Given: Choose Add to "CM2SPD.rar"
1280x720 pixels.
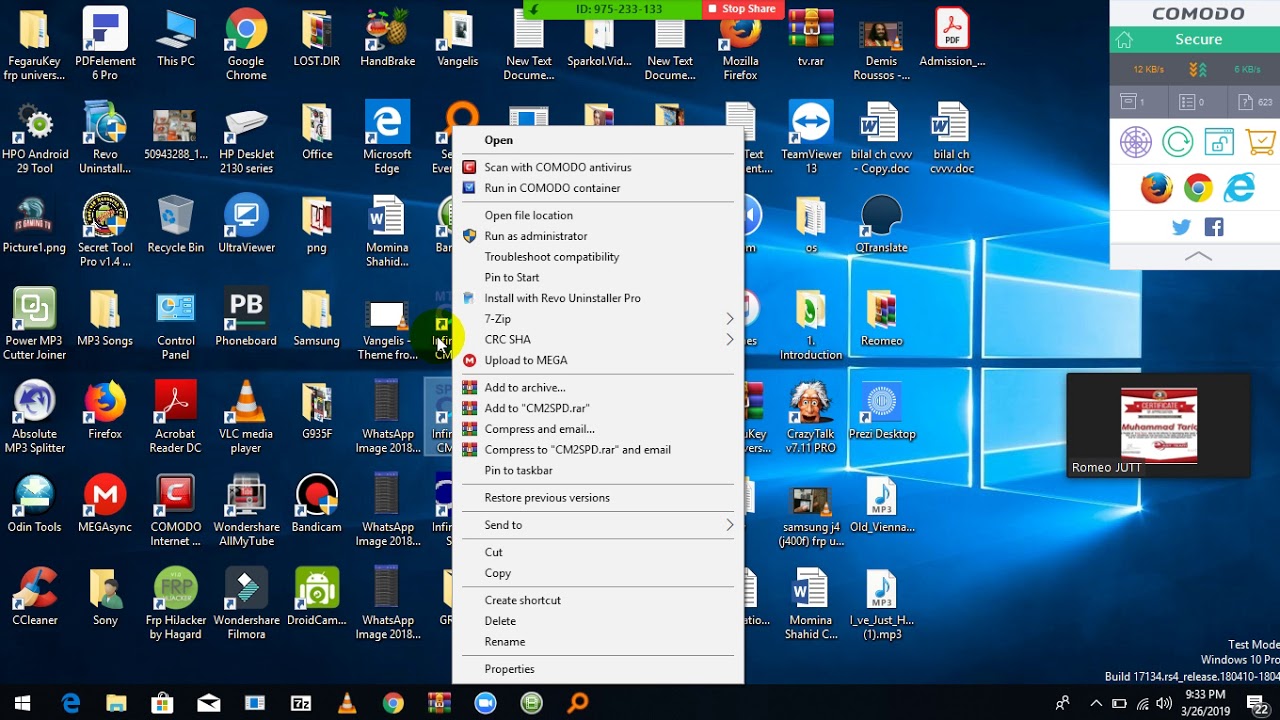Looking at the screenshot, I should (x=598, y=408).
